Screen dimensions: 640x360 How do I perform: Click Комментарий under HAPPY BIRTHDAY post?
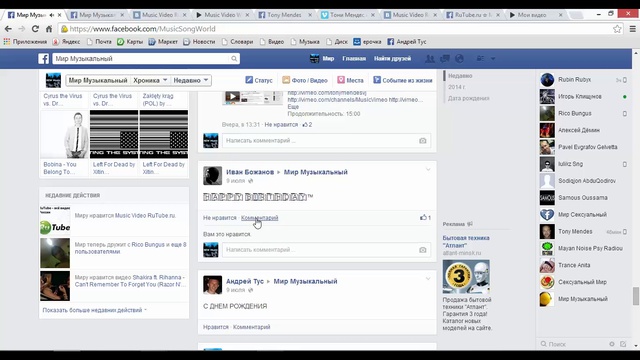260,218
